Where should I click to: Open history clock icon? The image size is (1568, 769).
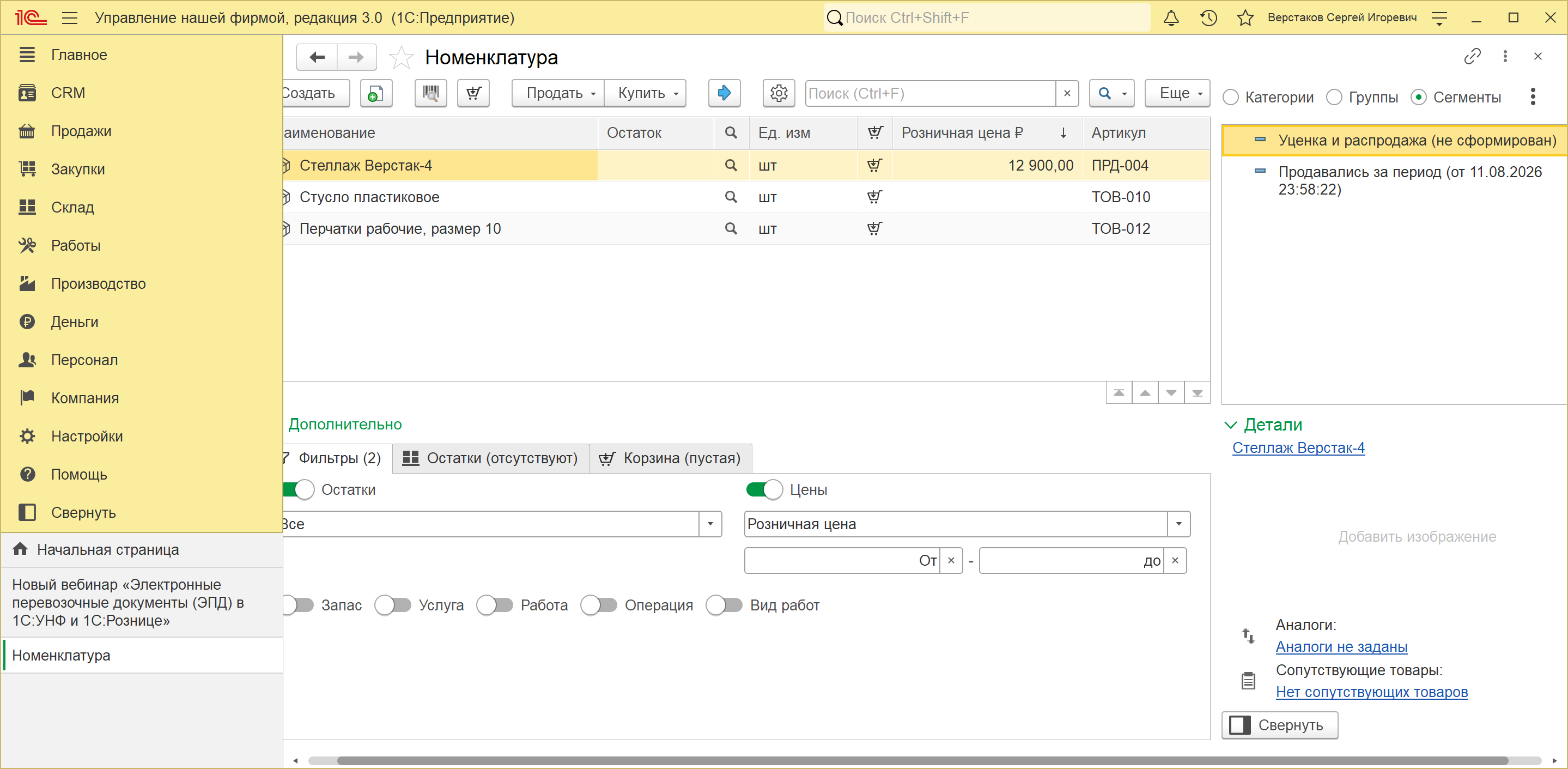[x=1208, y=17]
